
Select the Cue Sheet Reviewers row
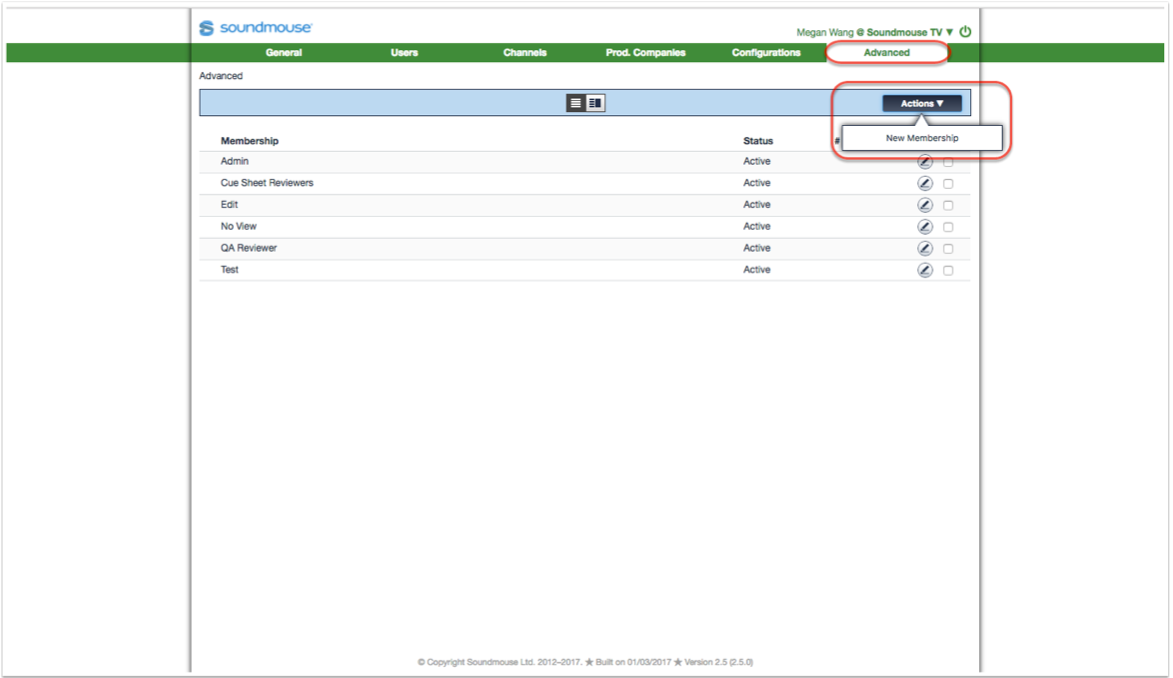pyautogui.click(x=584, y=183)
